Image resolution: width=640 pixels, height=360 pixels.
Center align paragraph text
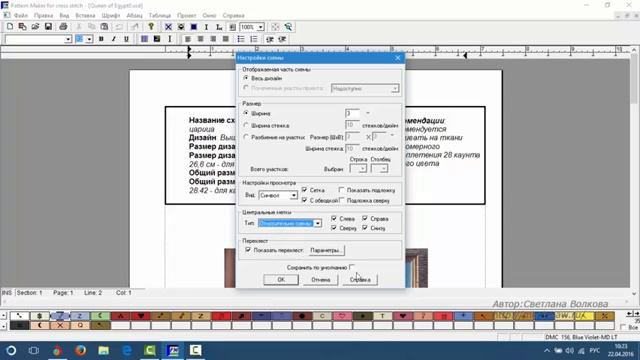[x=200, y=39]
